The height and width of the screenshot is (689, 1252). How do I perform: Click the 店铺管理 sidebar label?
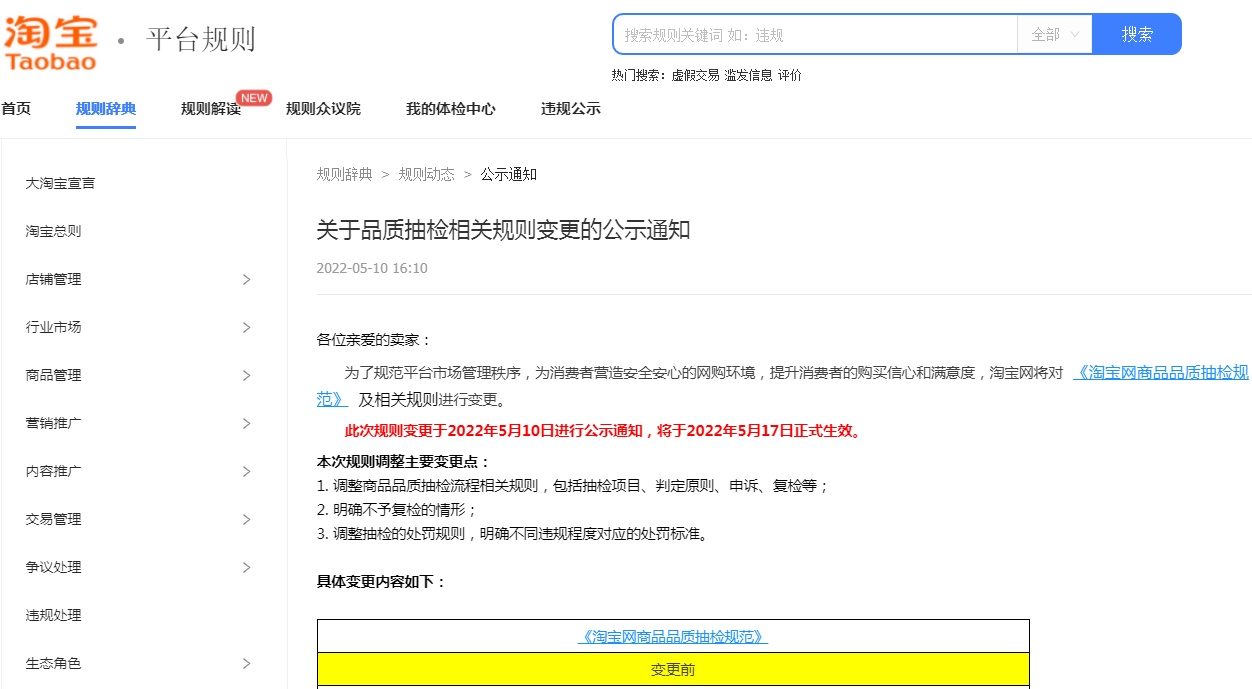(54, 279)
